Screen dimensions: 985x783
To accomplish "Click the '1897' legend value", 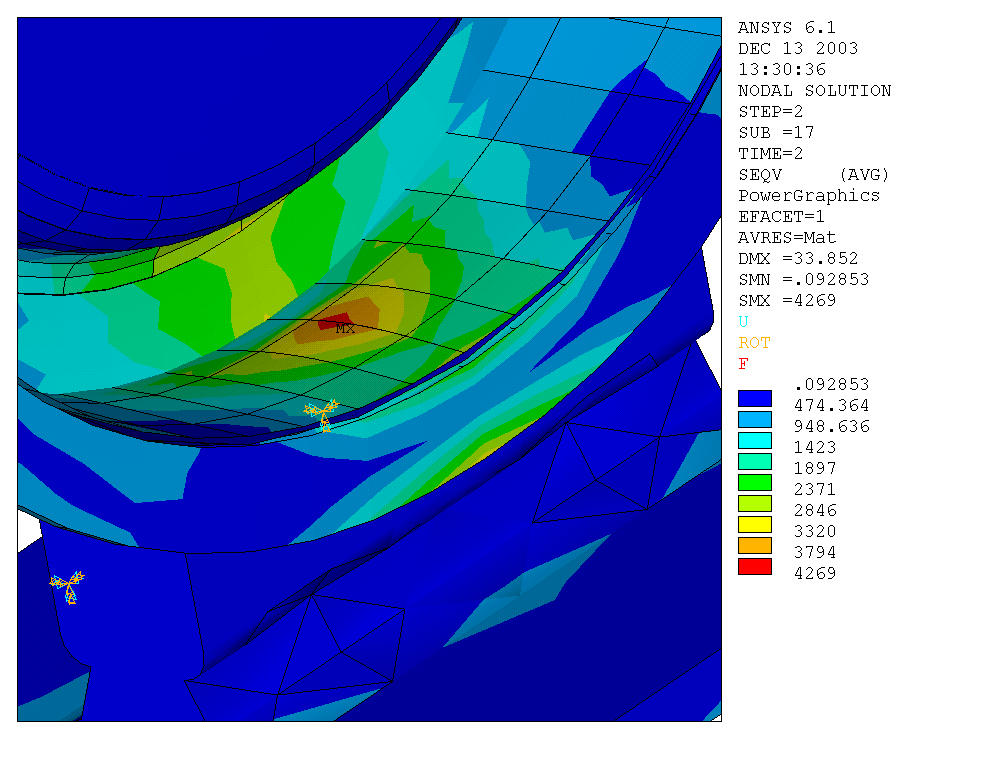I will click(x=815, y=469).
